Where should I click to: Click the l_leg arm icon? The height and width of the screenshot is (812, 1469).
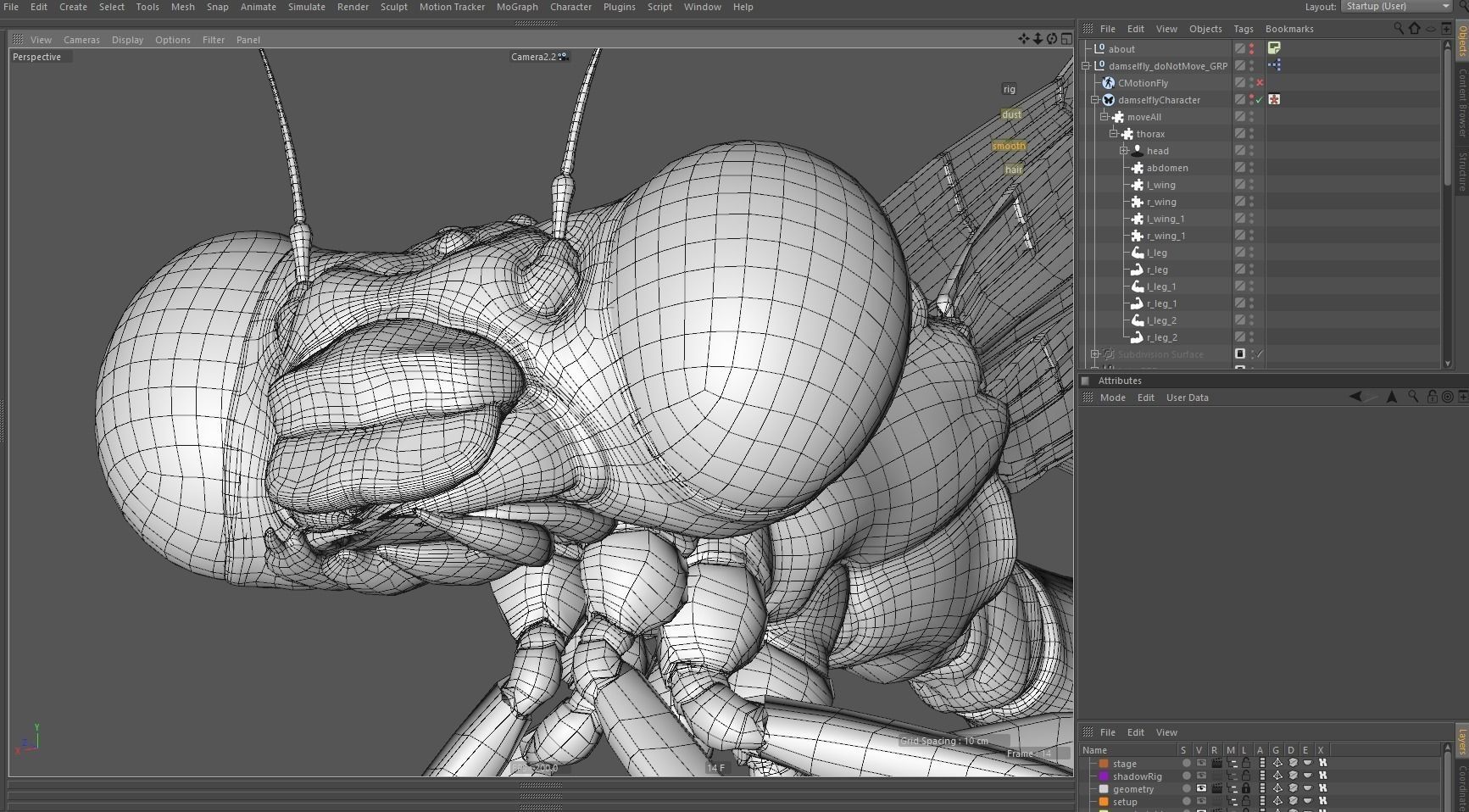point(1138,253)
